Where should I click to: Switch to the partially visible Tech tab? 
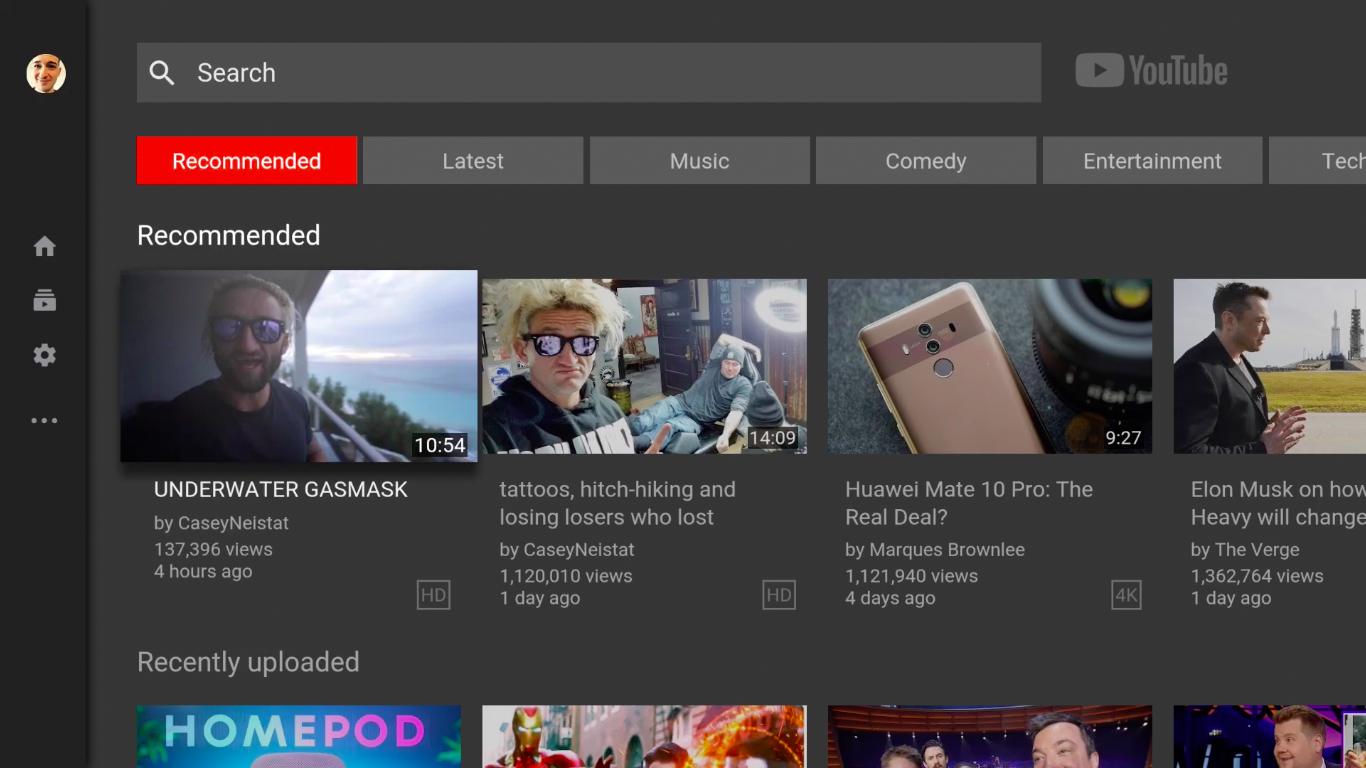point(1318,160)
